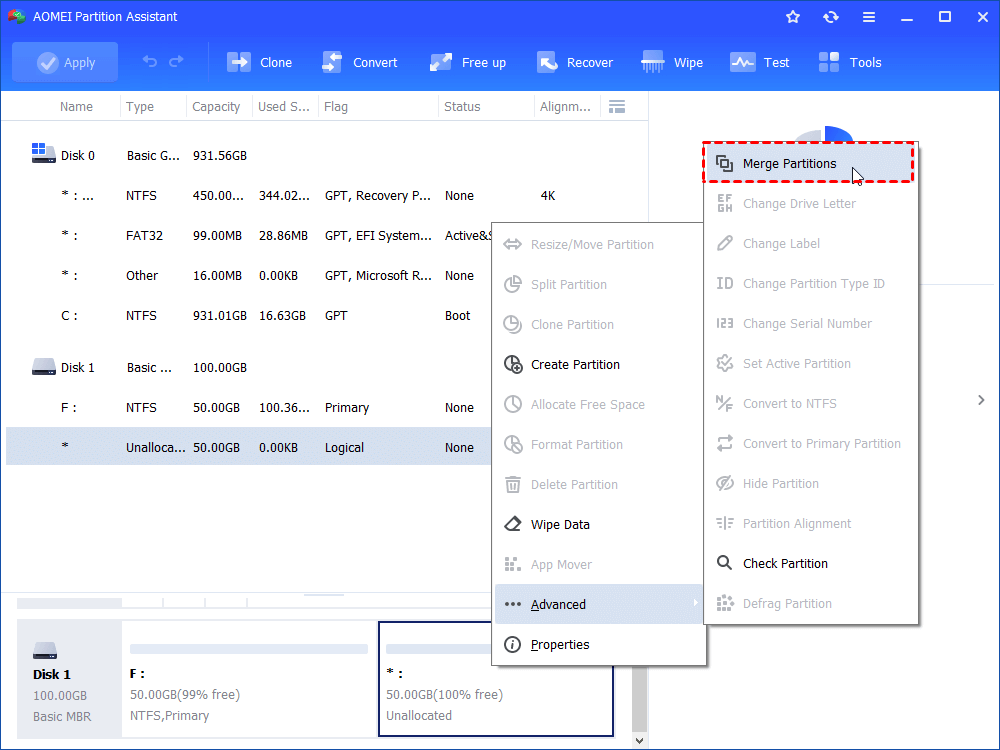Click the undo arrow icon
This screenshot has width=1000, height=750.
[150, 62]
